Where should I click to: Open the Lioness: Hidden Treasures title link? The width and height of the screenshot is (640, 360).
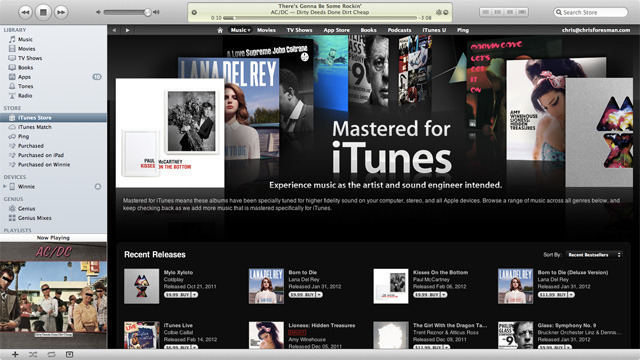322,325
